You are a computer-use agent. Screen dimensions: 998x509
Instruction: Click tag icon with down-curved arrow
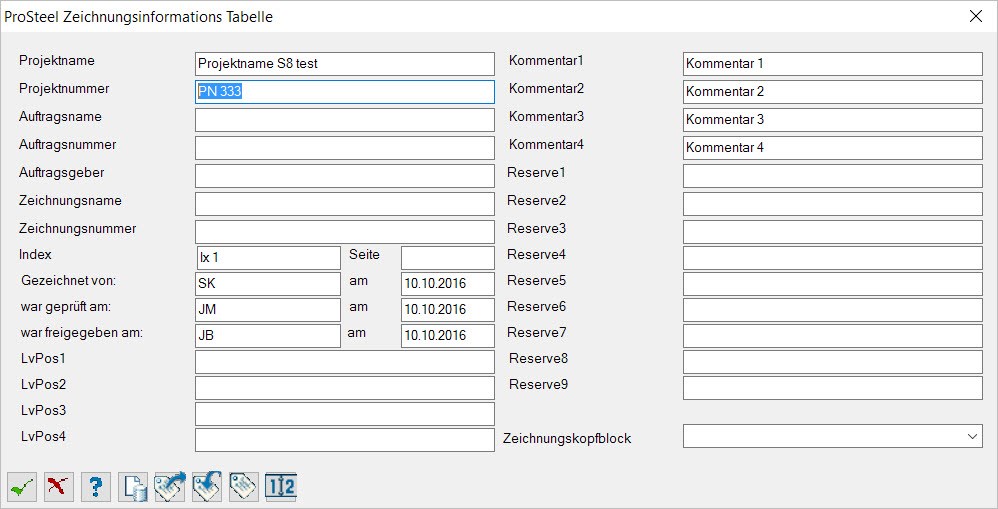[x=207, y=487]
